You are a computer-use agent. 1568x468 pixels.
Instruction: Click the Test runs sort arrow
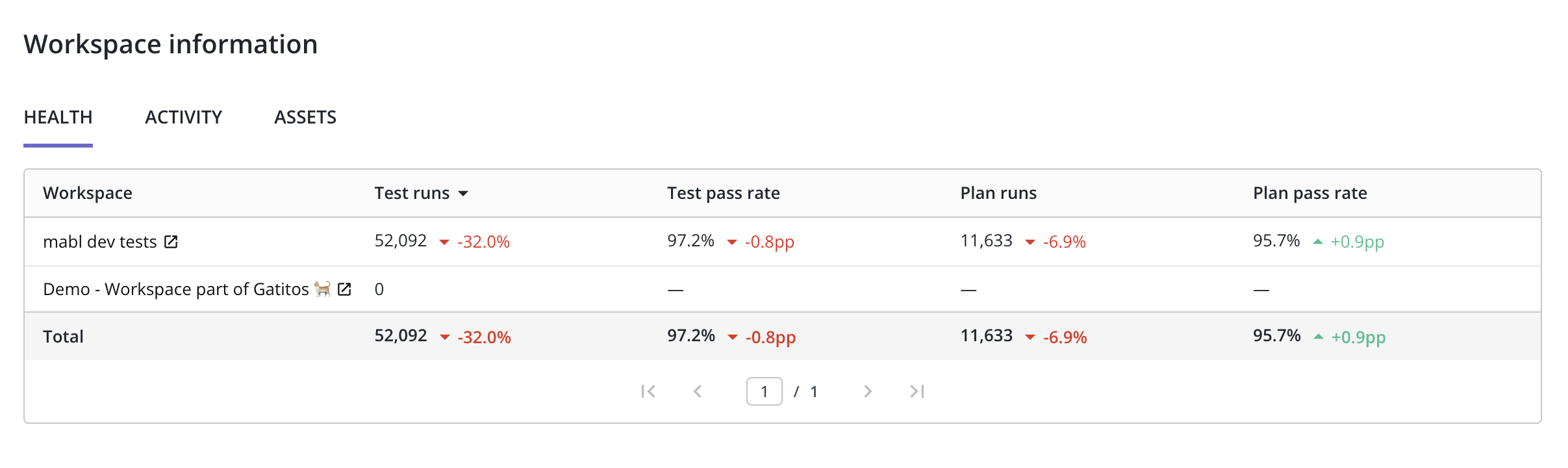coord(463,194)
